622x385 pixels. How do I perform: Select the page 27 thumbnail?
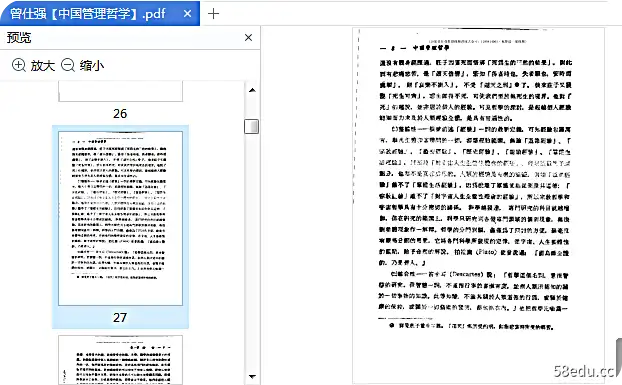tap(121, 218)
